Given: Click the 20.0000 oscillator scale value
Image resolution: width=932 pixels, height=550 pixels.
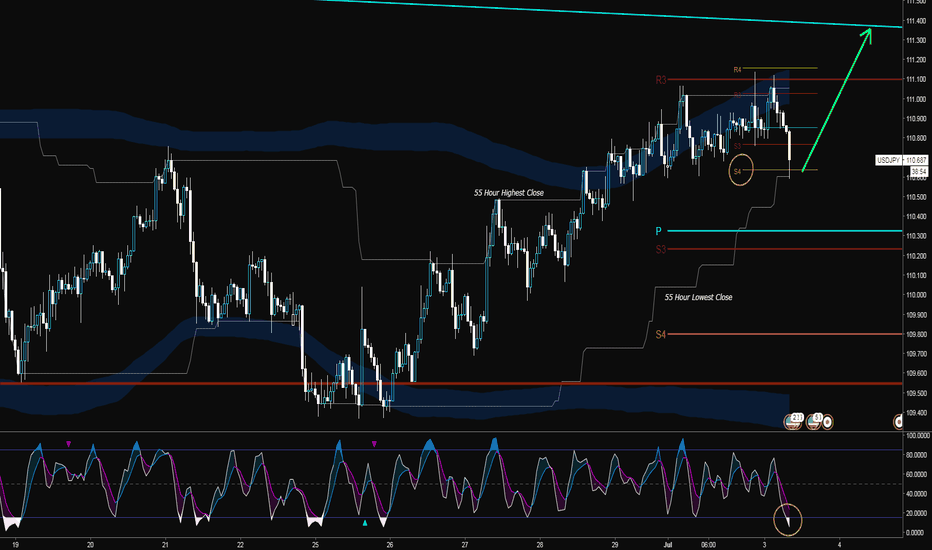Looking at the screenshot, I should click(x=916, y=514).
